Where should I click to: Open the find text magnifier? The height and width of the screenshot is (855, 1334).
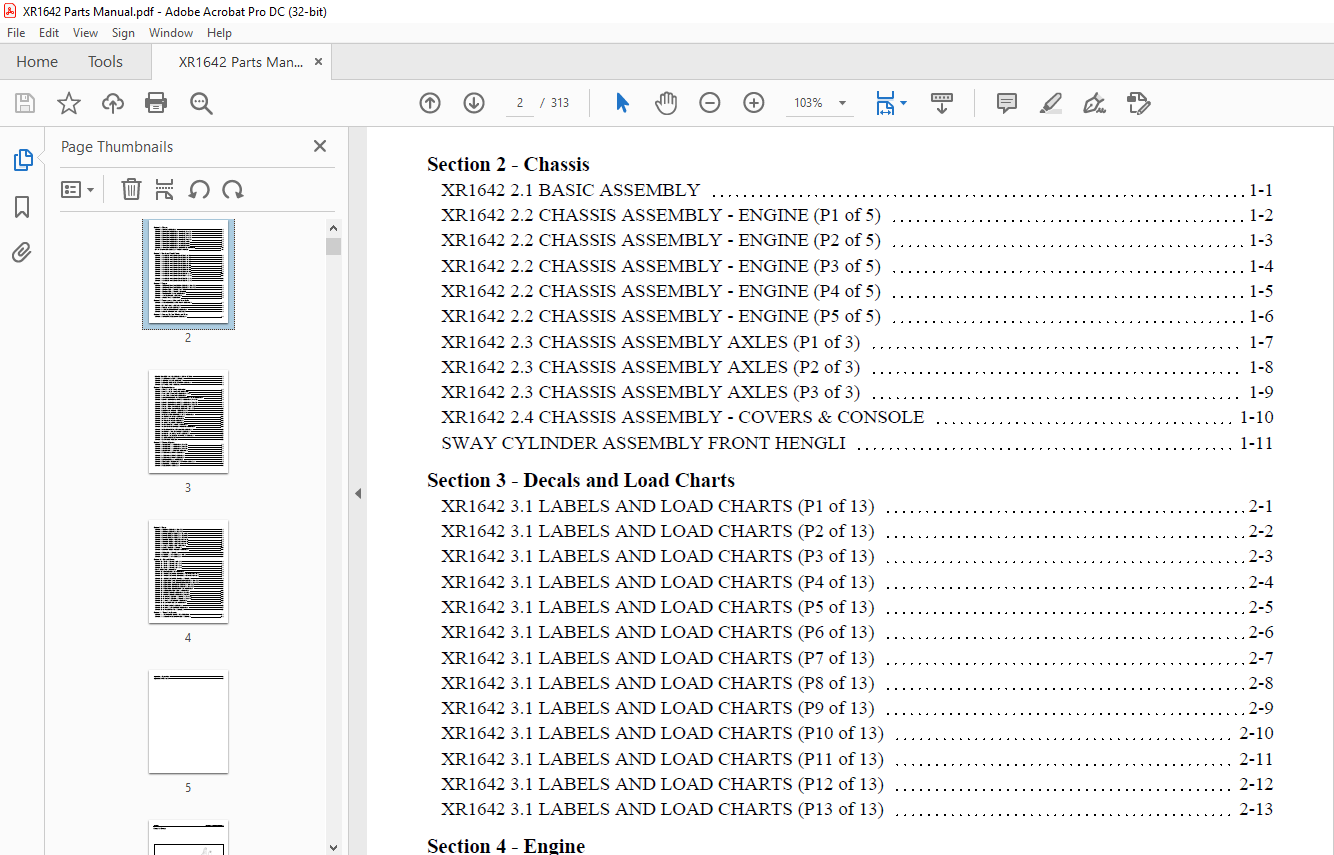[201, 103]
